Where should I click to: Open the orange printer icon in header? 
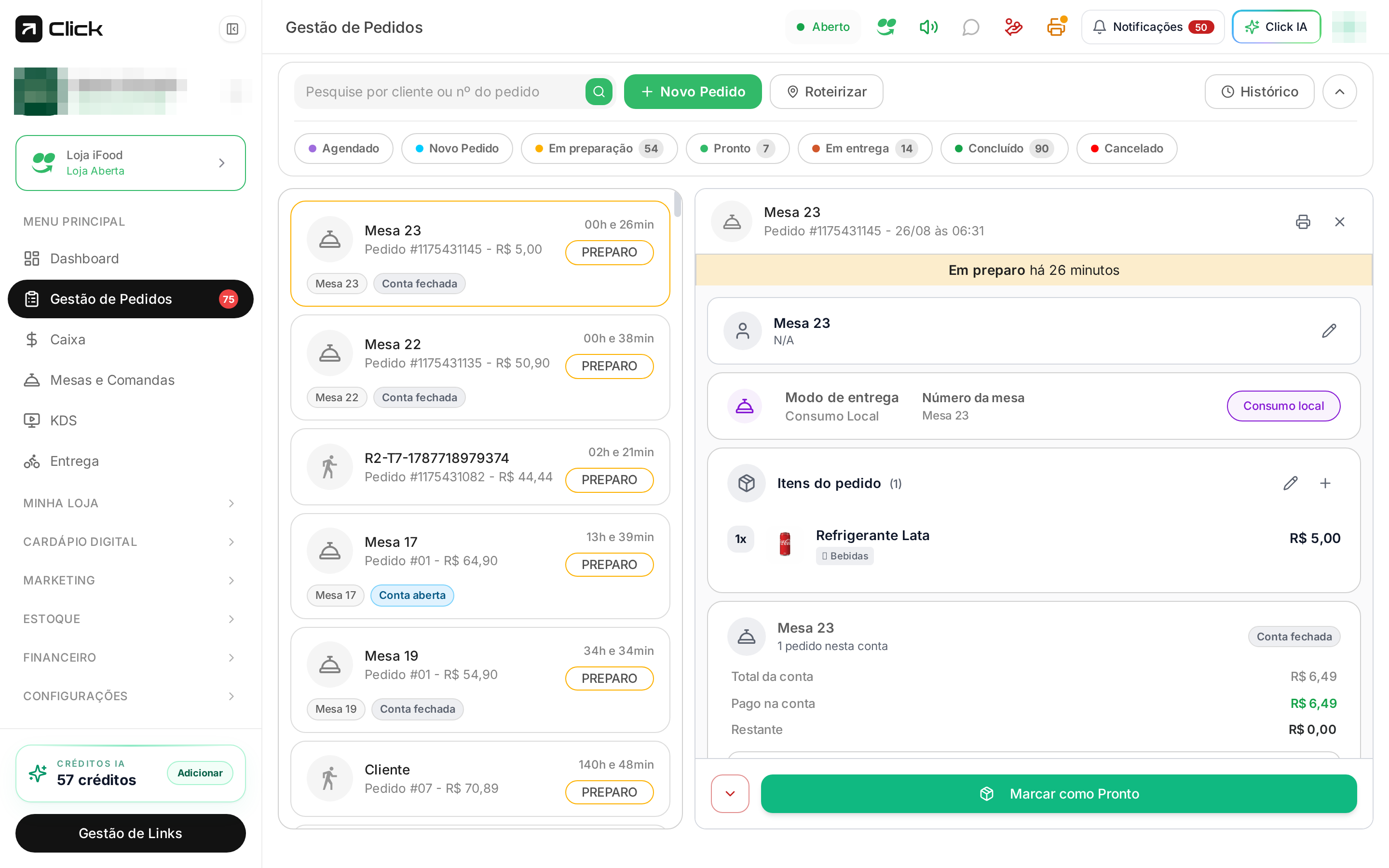[x=1056, y=27]
